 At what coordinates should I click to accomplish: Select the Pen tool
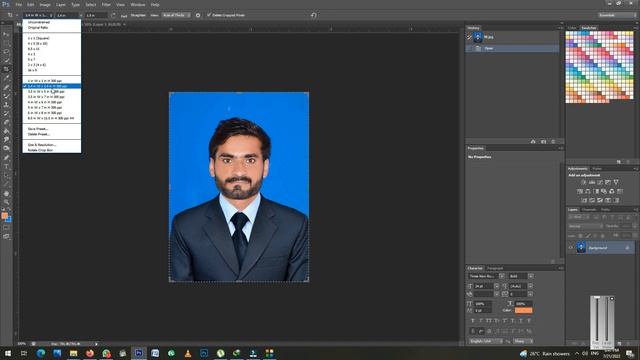pyautogui.click(x=6, y=158)
